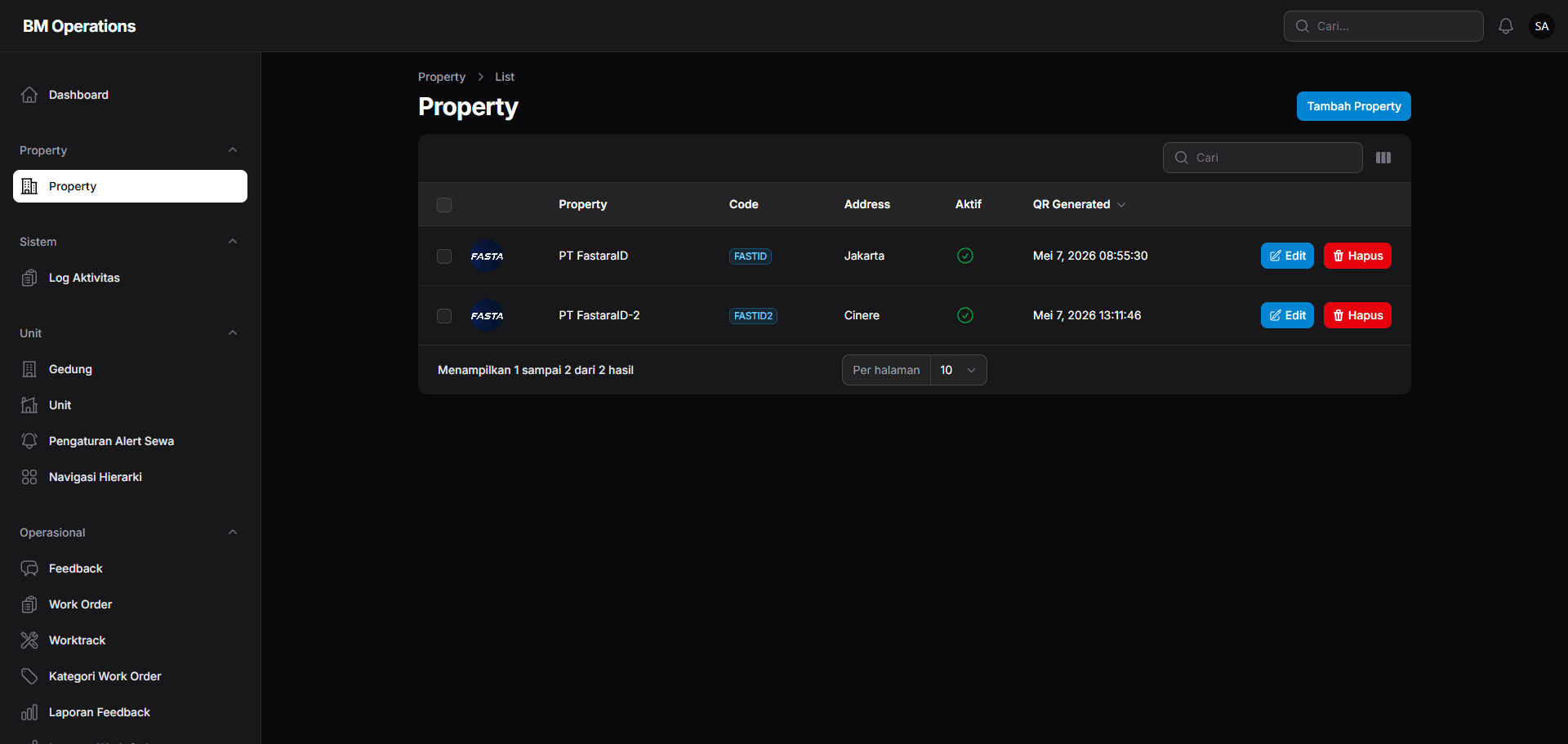Image resolution: width=1568 pixels, height=744 pixels.
Task: Click Hapus for PT FastaraID
Action: (1357, 256)
